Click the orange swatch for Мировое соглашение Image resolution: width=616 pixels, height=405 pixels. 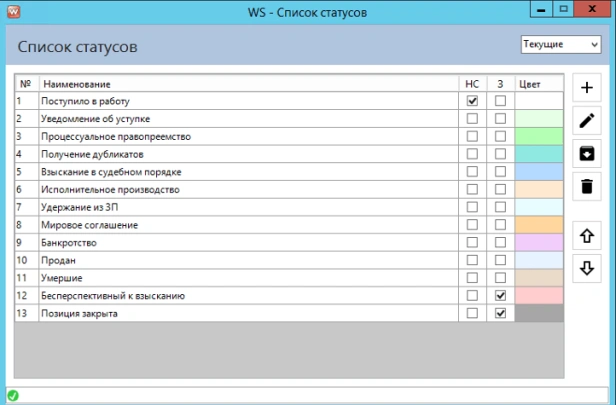[x=540, y=225]
